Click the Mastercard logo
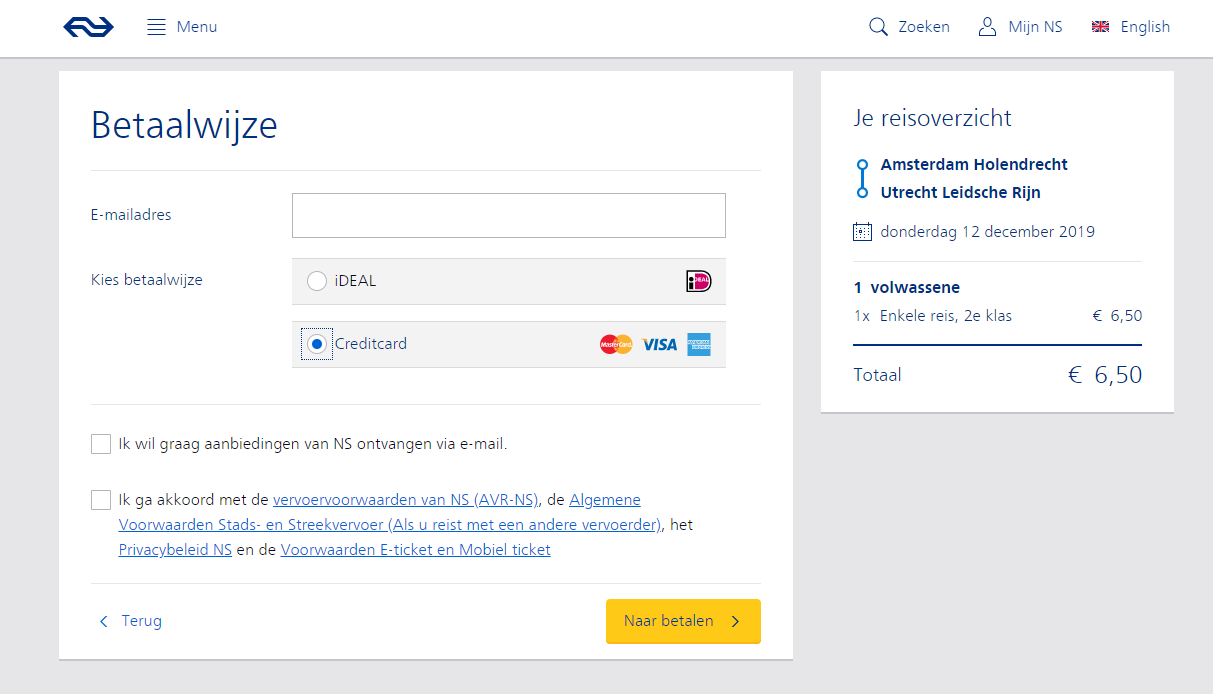This screenshot has width=1213, height=694. coord(616,344)
